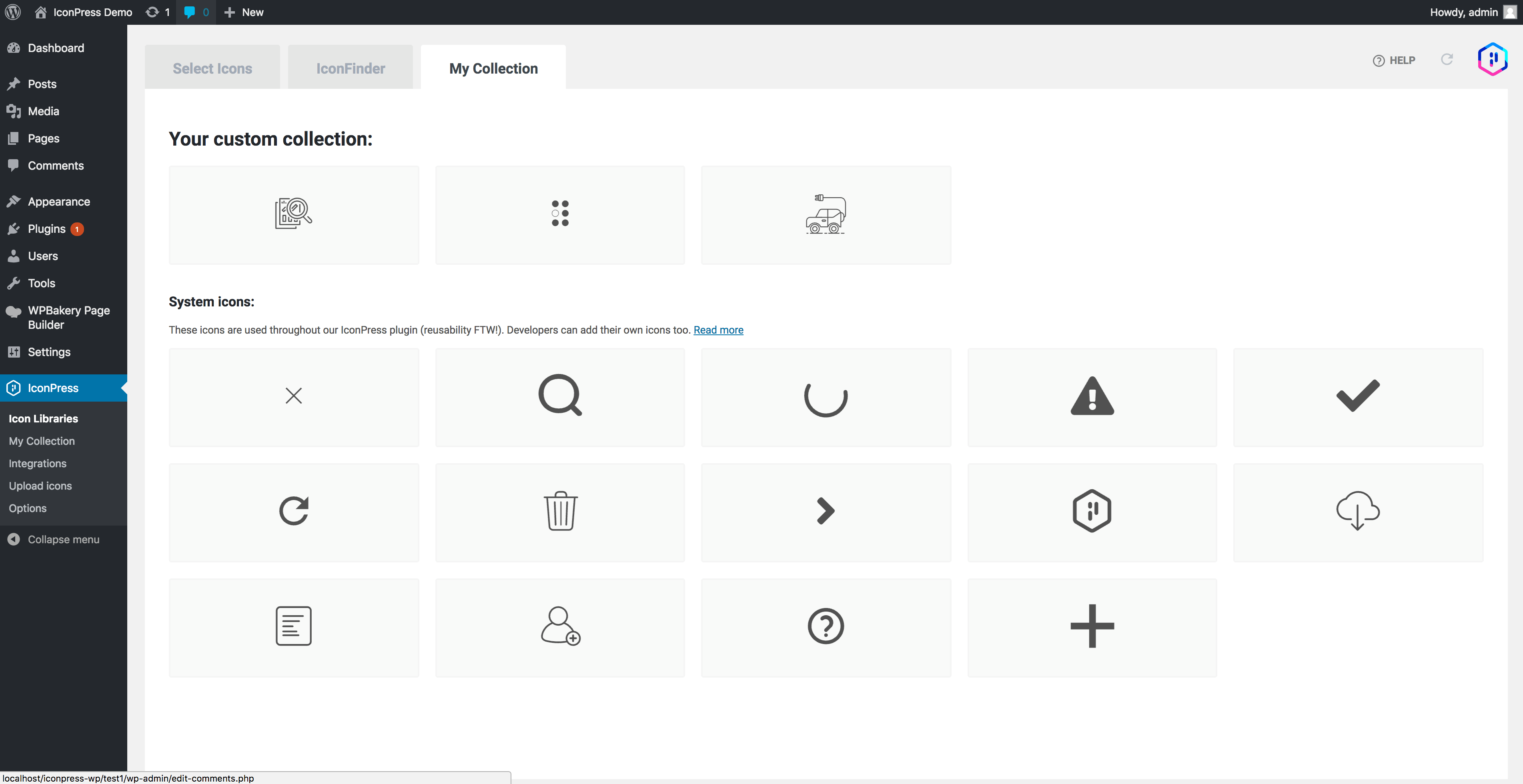Click the magnifying glass search system icon

559,396
